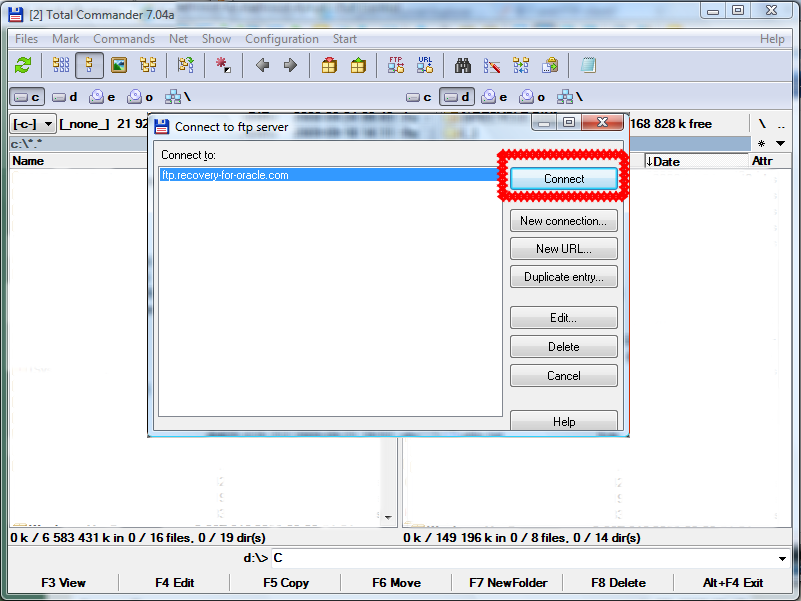Click left panel scrollbar down arrow
The height and width of the screenshot is (601, 801).
[389, 517]
